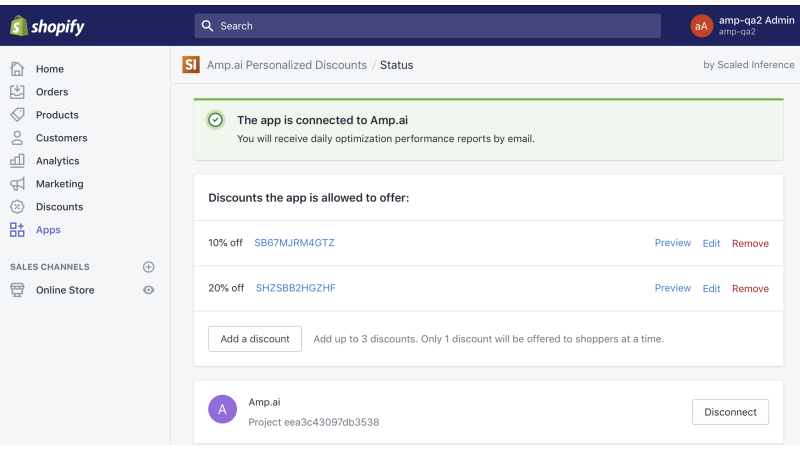800x450 pixels.
Task: Click into the Search field
Action: point(428,26)
